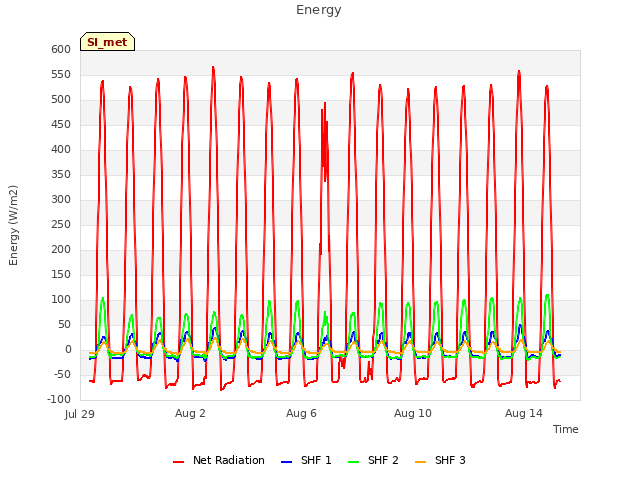
Task: Click the Aug 14 x-axis tick label
Action: [524, 413]
